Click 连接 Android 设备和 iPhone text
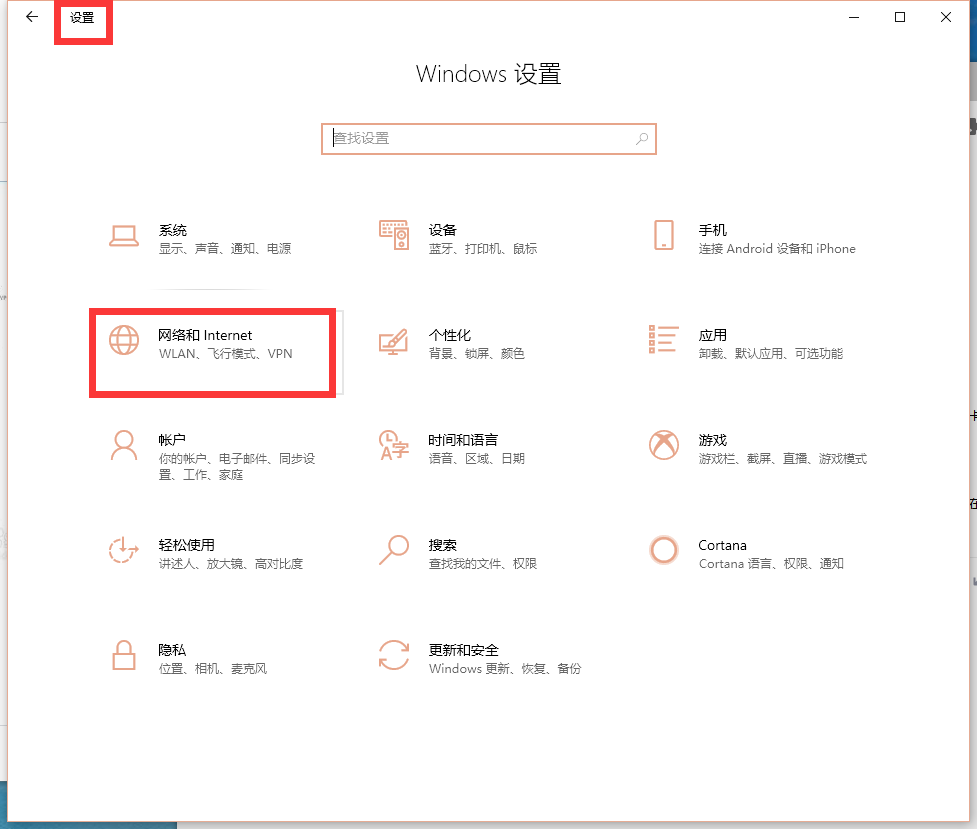 tap(777, 249)
